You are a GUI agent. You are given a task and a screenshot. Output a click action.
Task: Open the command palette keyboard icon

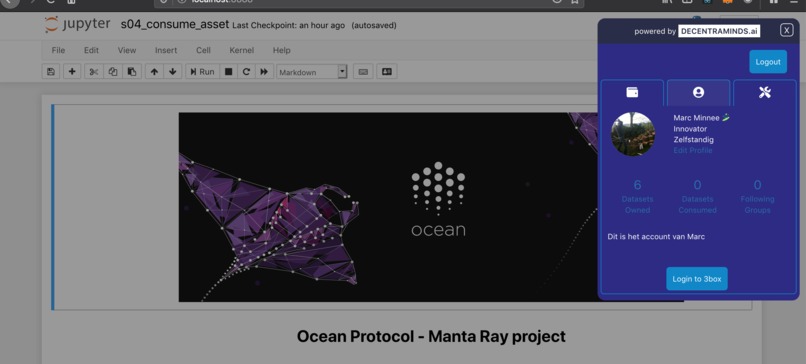coord(363,71)
